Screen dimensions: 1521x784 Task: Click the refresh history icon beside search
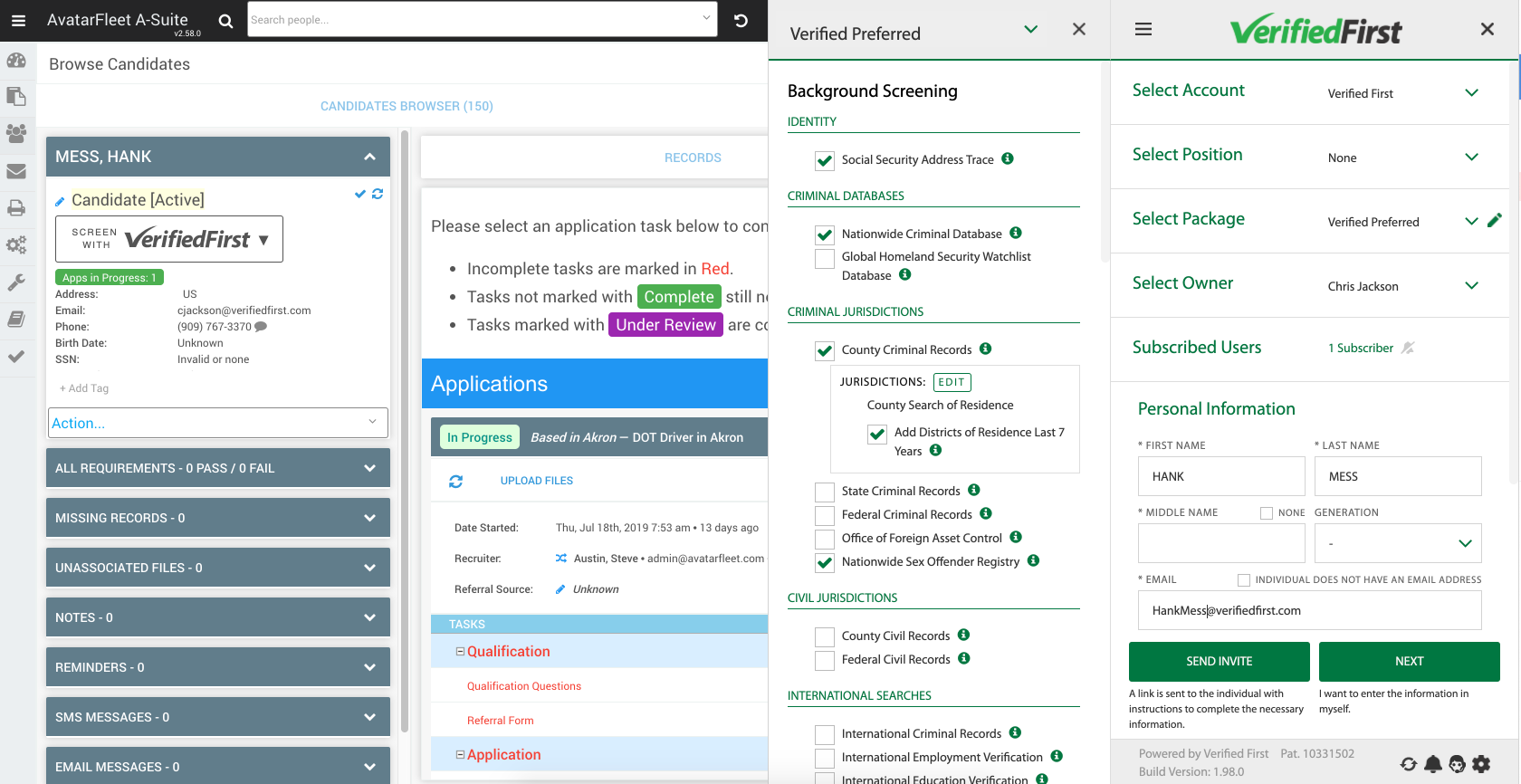pos(741,21)
